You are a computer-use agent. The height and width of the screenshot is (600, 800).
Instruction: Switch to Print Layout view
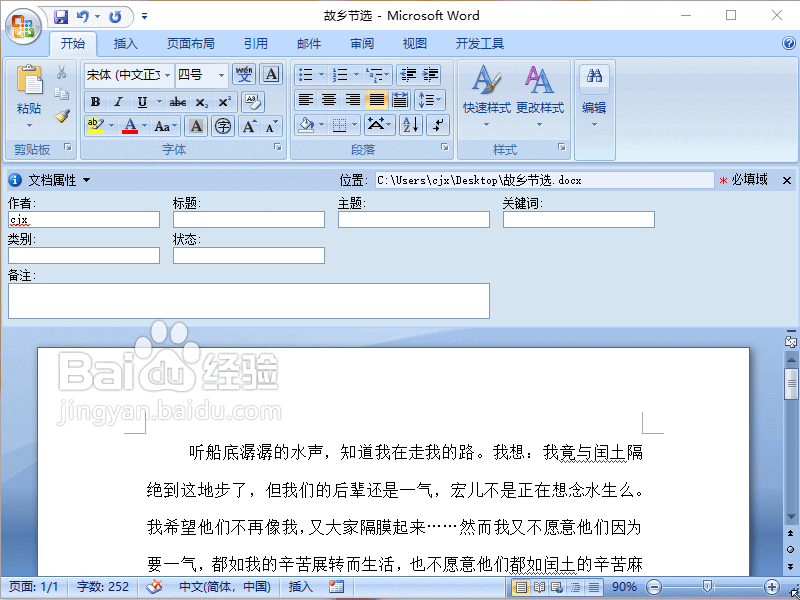click(520, 587)
